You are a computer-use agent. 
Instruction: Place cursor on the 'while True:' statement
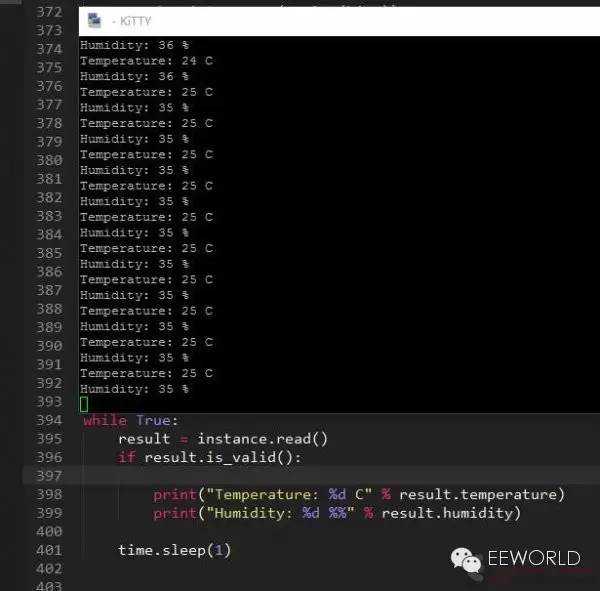click(131, 420)
